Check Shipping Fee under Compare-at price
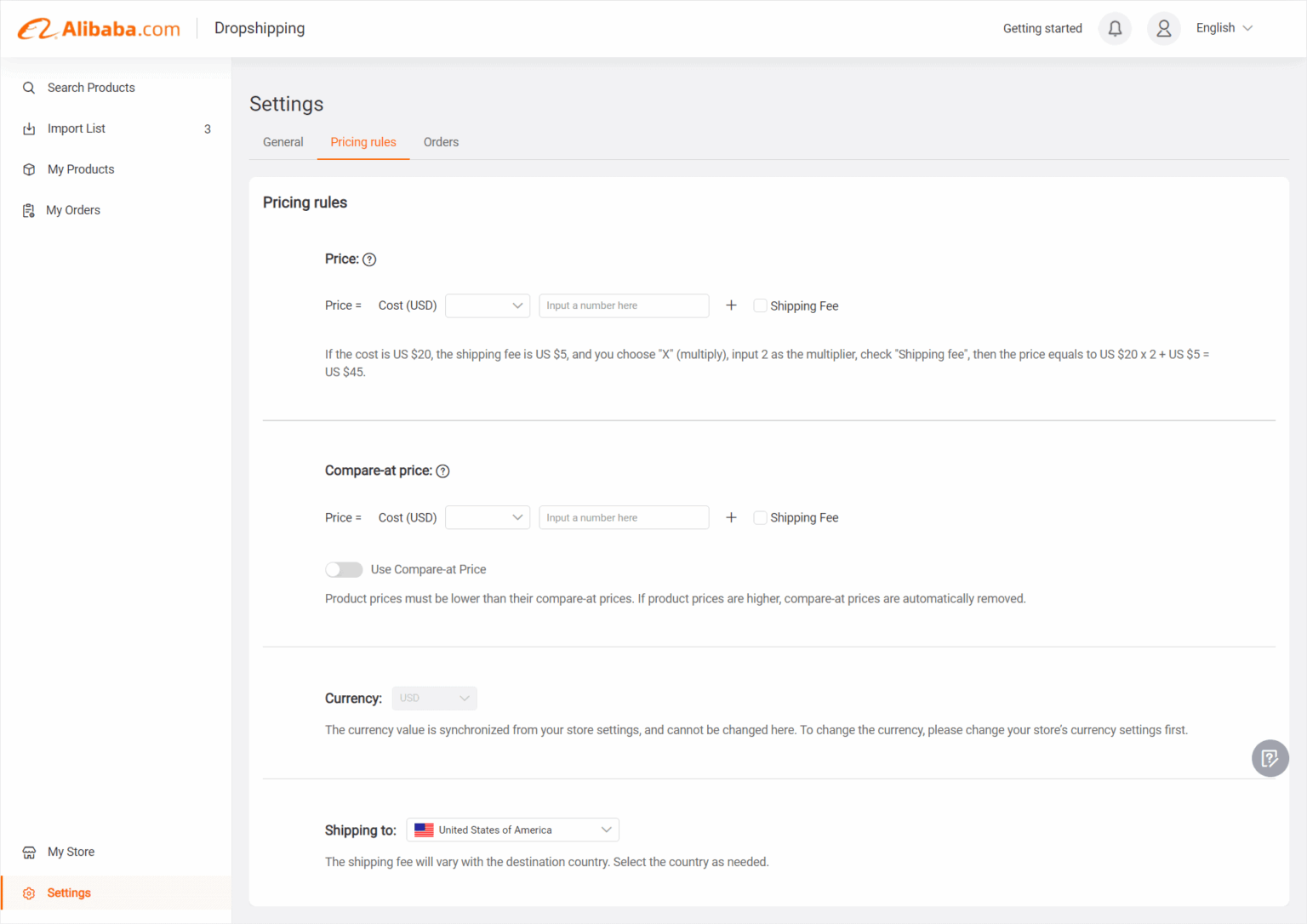The height and width of the screenshot is (924, 1307). tap(759, 517)
